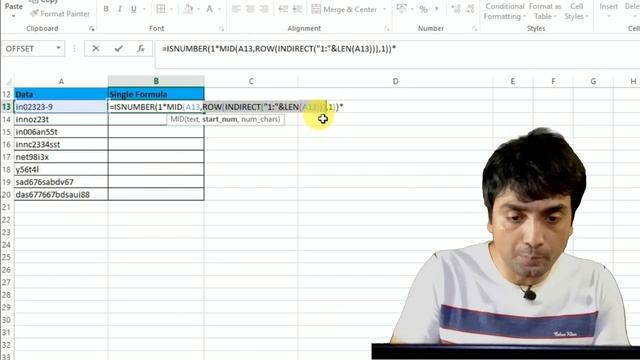Image resolution: width=640 pixels, height=360 pixels.
Task: Click the MID function name in the tooltip
Action: [176, 119]
